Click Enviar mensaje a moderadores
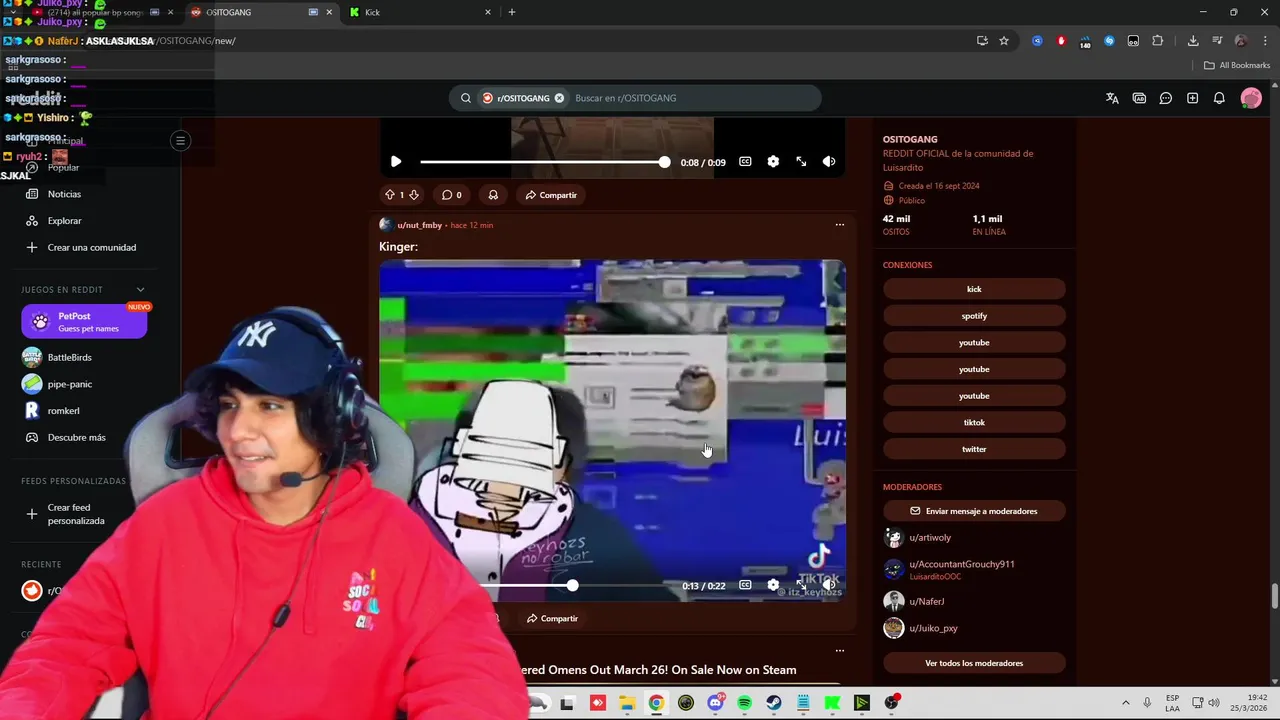1280x720 pixels. [974, 511]
